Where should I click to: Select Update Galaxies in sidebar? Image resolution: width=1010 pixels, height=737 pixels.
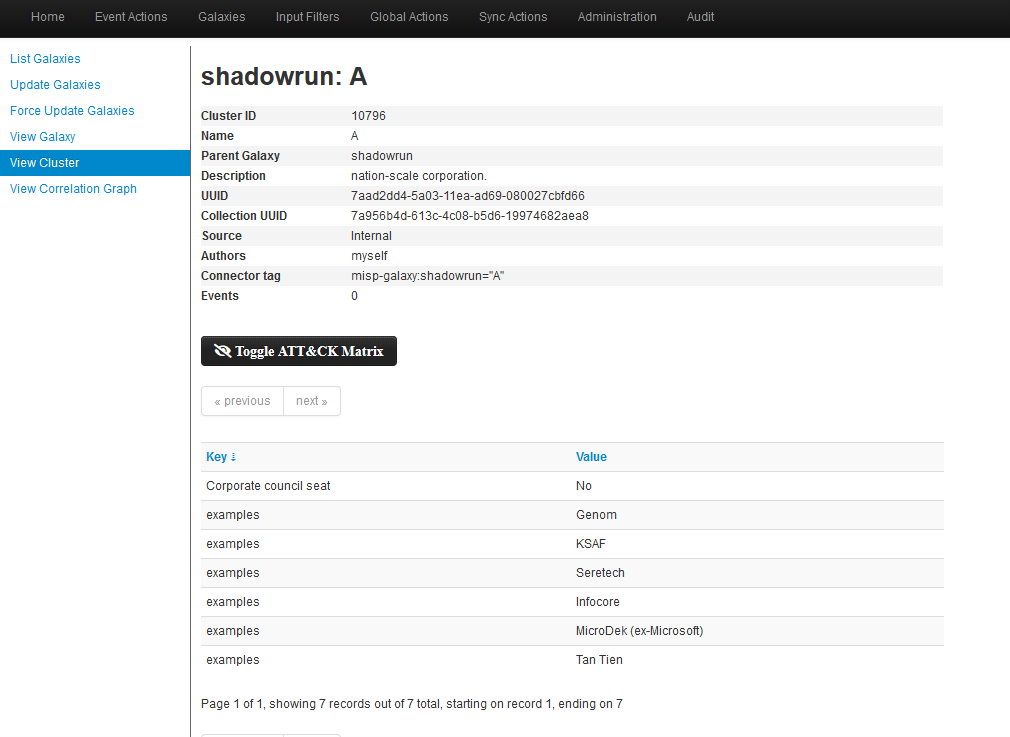tap(55, 85)
